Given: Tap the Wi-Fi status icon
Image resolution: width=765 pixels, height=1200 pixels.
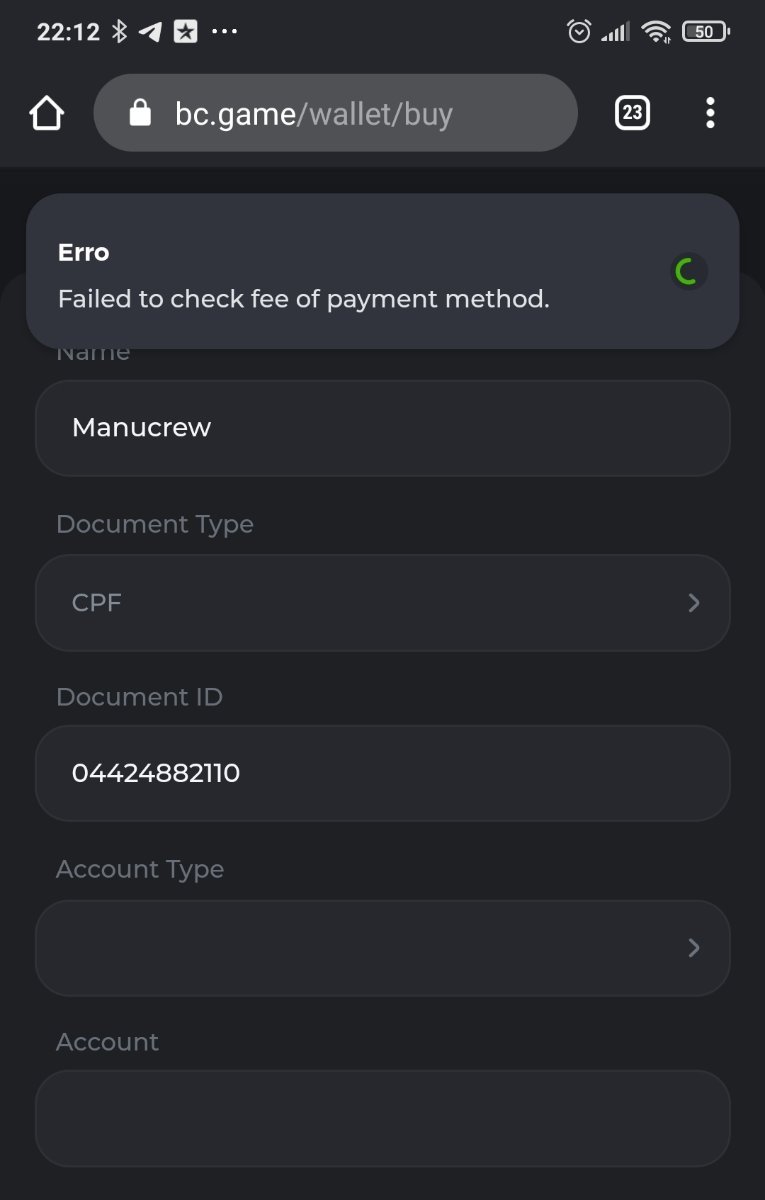Looking at the screenshot, I should point(656,32).
